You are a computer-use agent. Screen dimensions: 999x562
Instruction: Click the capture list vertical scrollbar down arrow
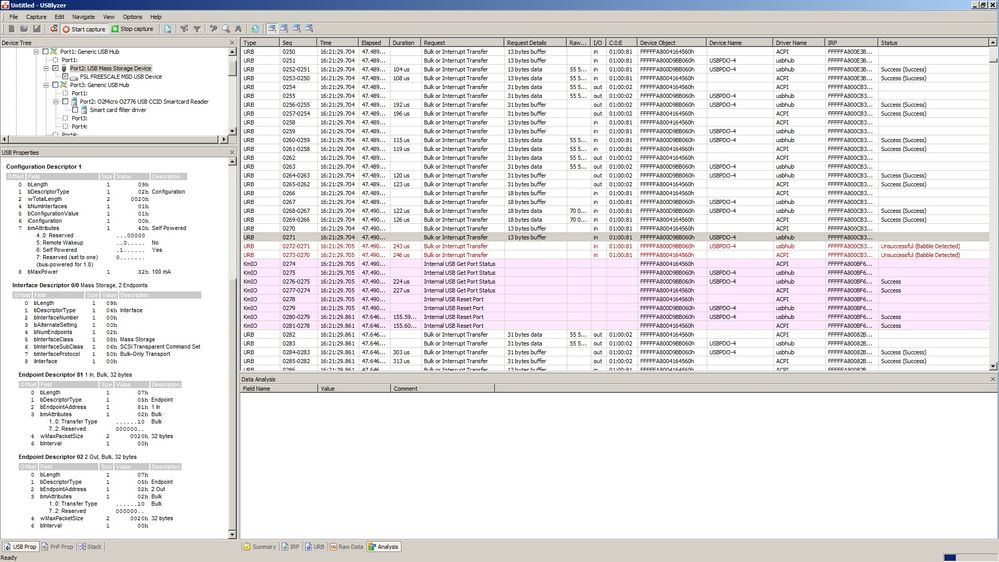tap(993, 366)
